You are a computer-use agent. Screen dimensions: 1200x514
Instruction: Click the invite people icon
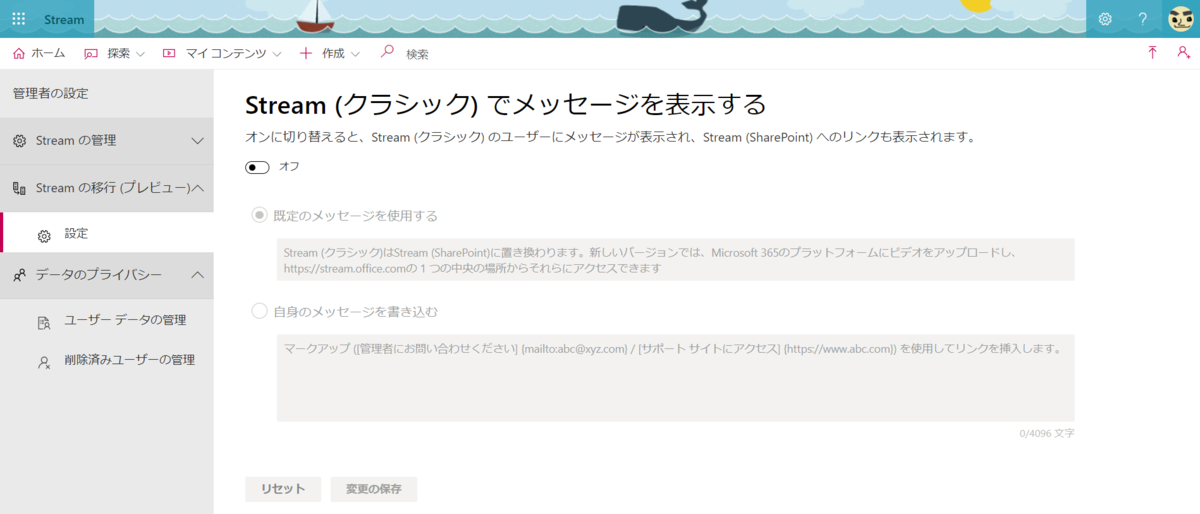(x=1183, y=53)
